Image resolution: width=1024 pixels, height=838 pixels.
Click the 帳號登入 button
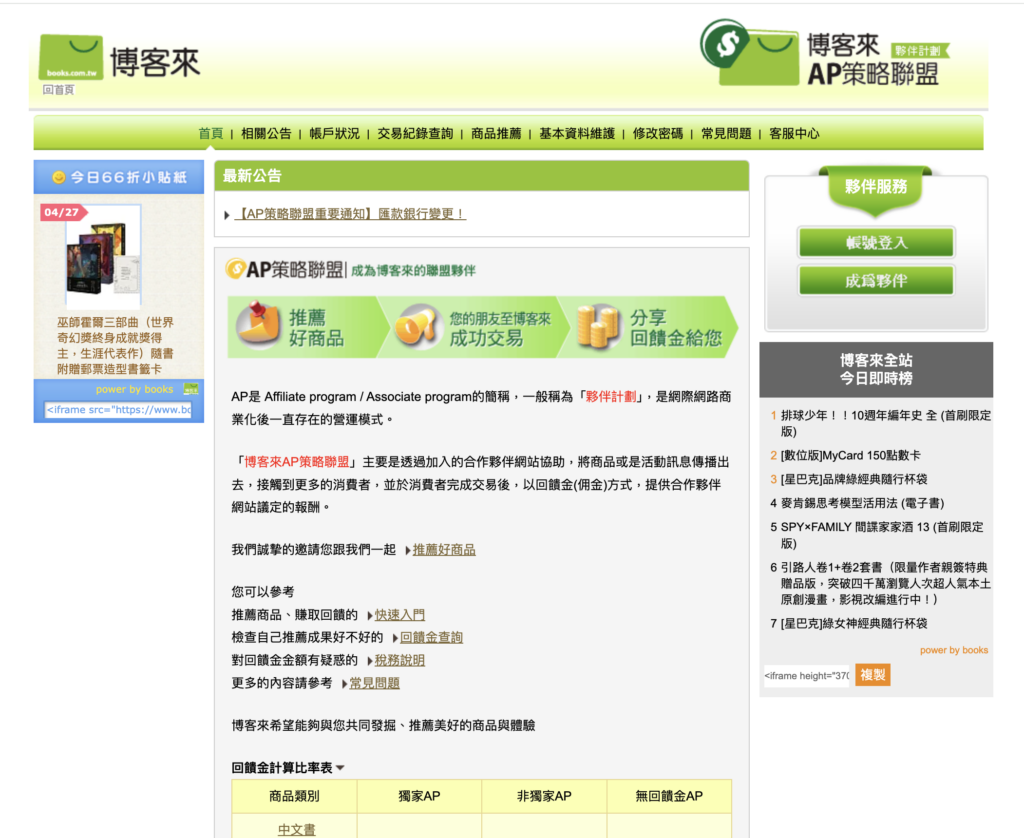(x=876, y=242)
